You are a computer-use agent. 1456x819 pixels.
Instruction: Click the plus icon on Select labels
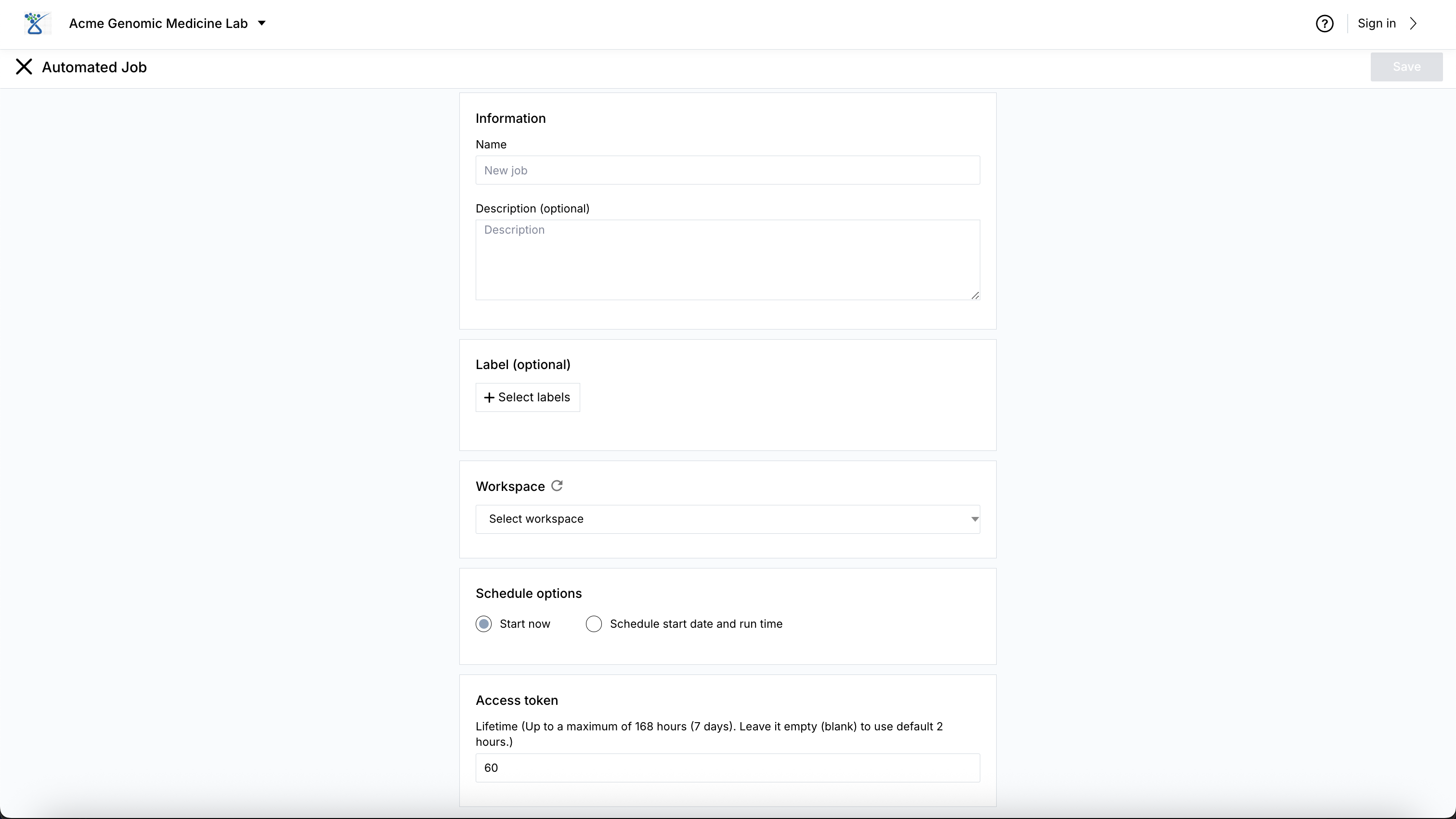pos(489,397)
